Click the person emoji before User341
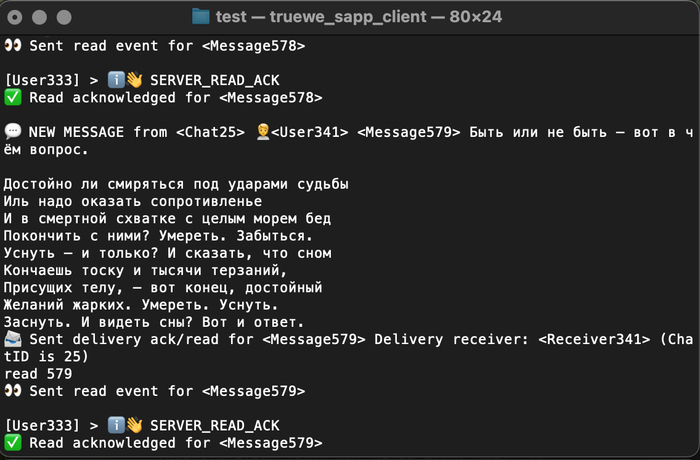The image size is (700, 460). pos(263,132)
